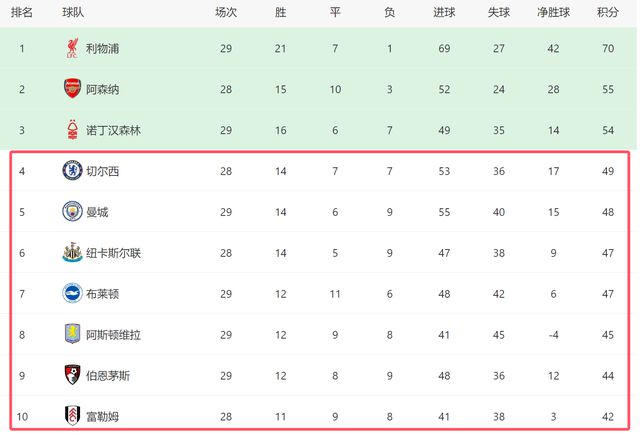Click the Brighton club crest icon

[72, 294]
